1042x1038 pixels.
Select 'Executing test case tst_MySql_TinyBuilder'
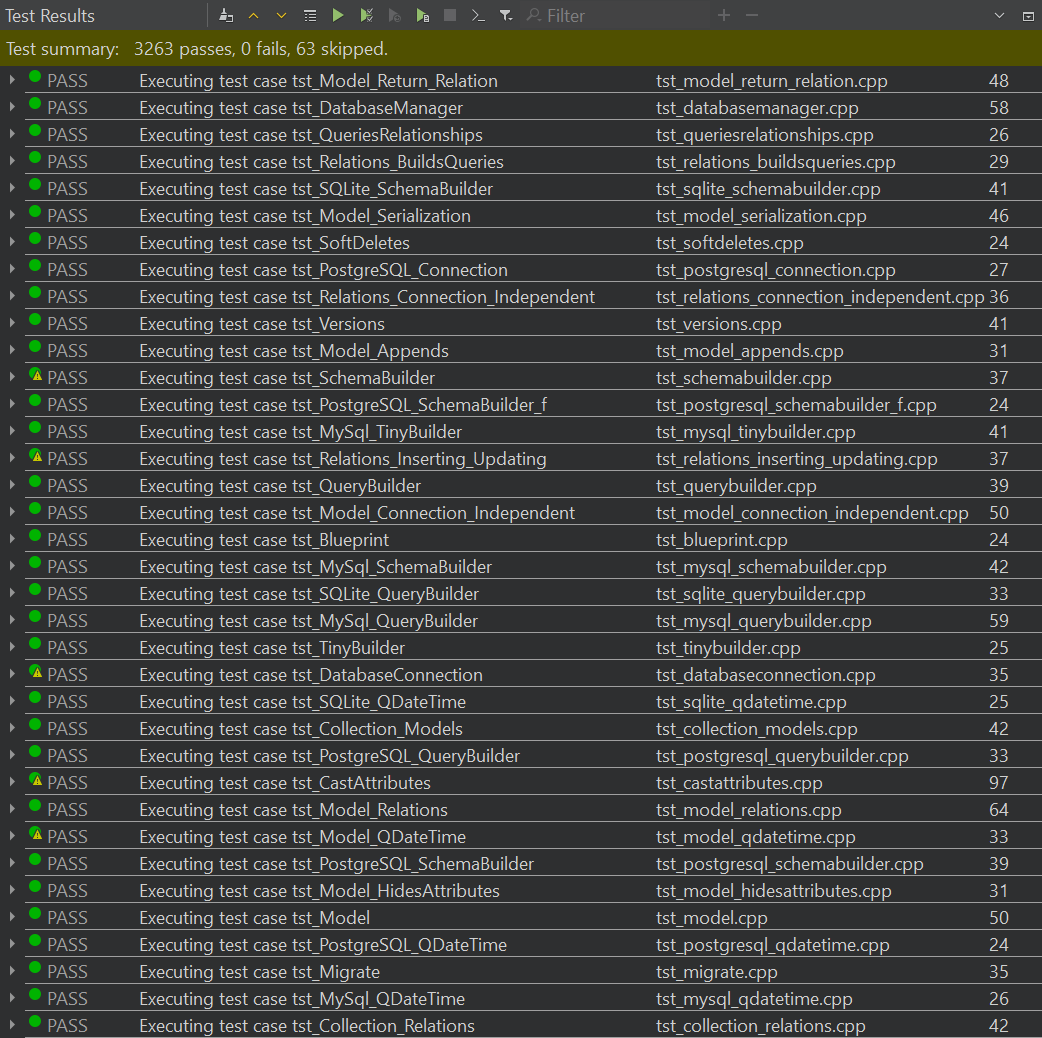[x=300, y=432]
